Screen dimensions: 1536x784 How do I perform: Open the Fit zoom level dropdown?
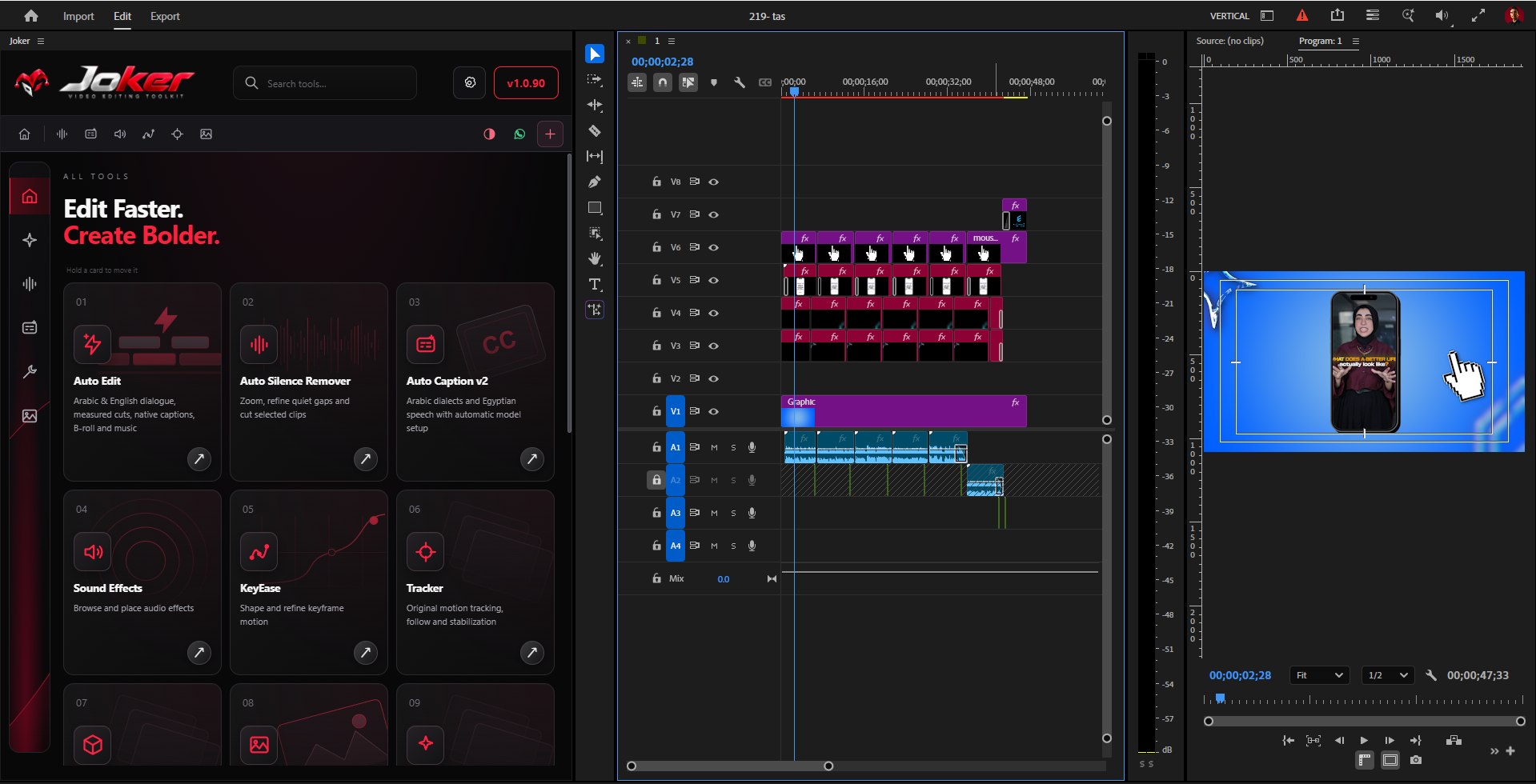point(1319,675)
